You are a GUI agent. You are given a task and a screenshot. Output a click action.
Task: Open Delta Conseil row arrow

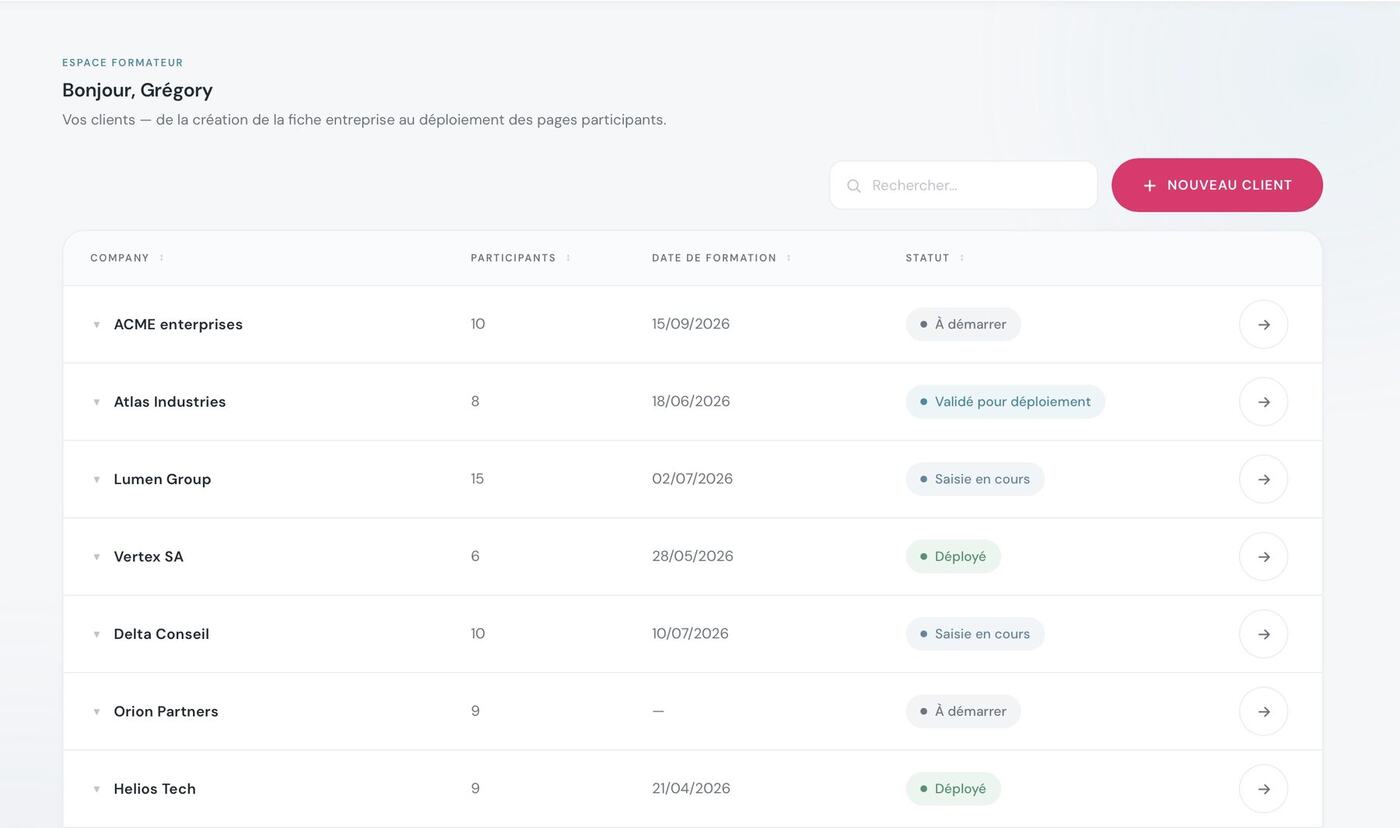1263,634
